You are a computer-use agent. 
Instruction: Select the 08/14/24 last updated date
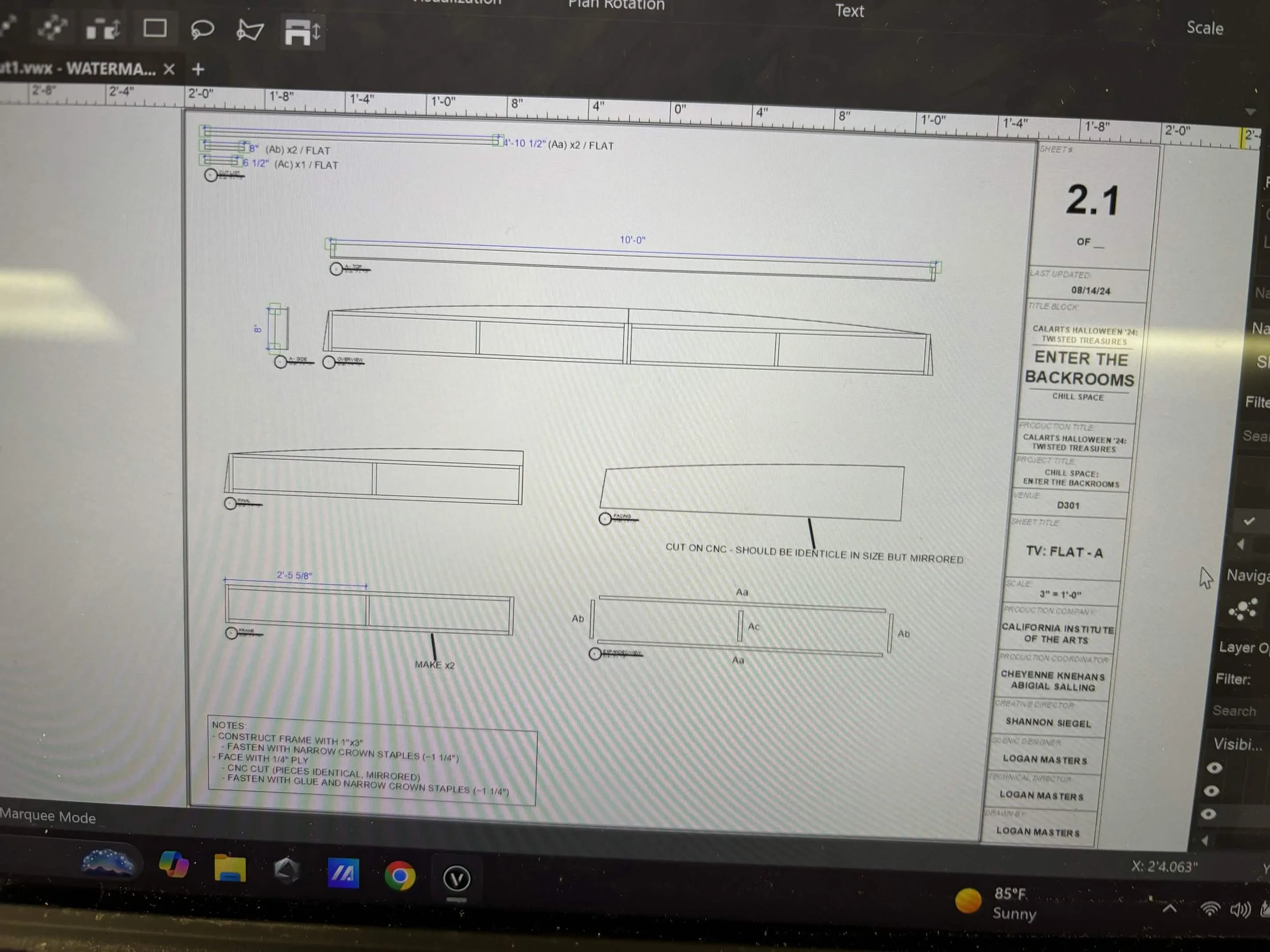1090,290
